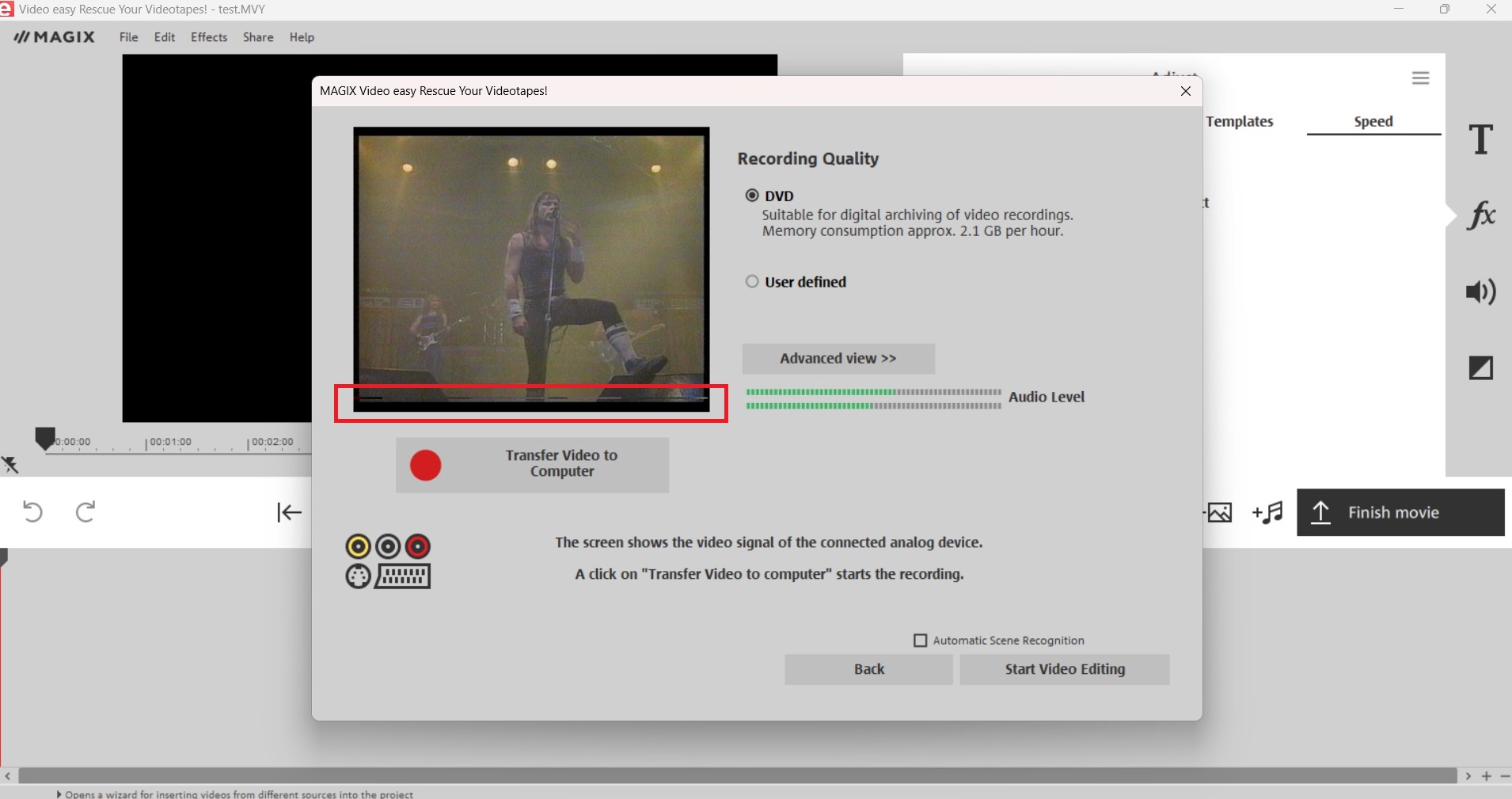
Task: Click the 'Audio Level' label
Action: click(x=1047, y=397)
